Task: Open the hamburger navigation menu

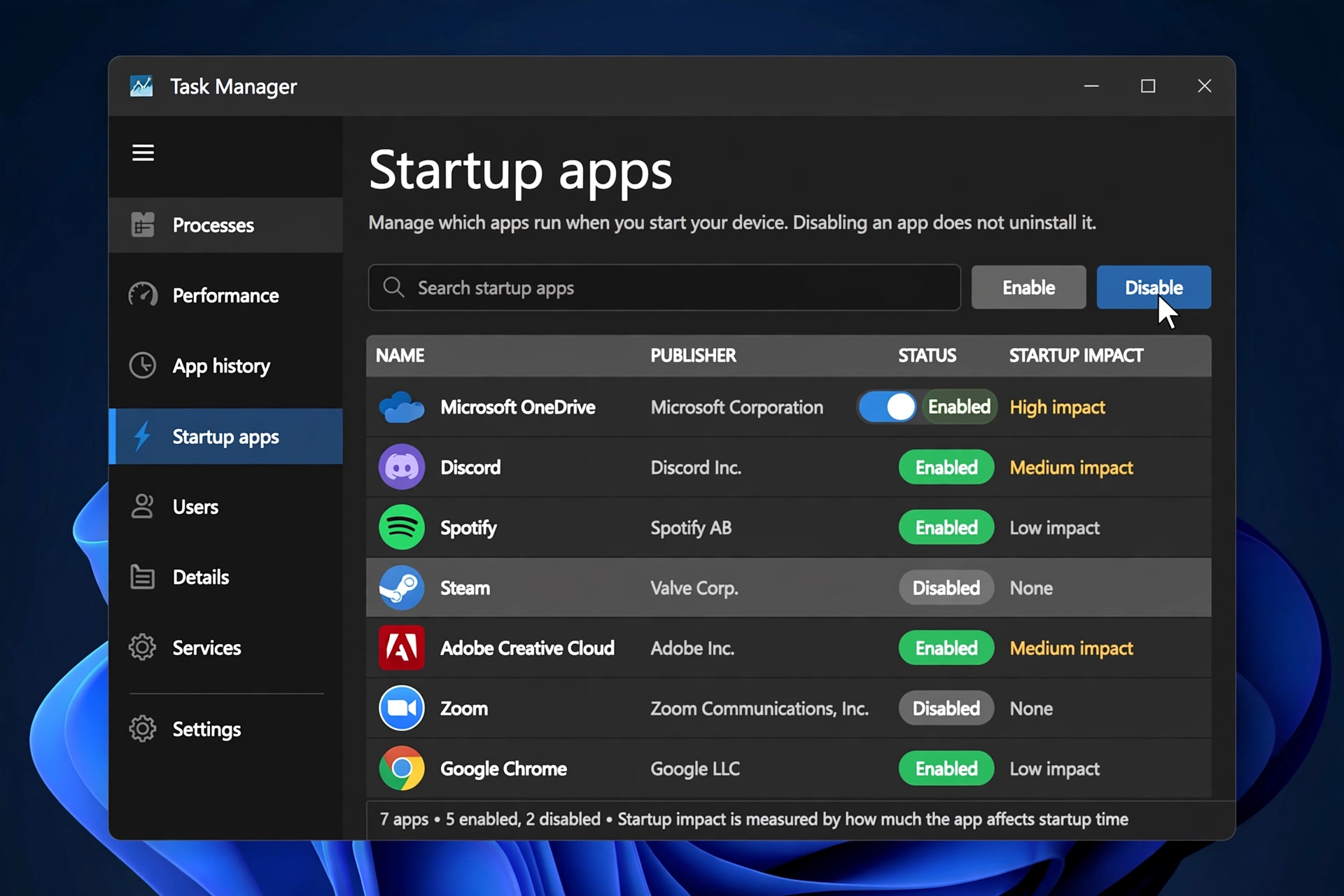Action: 143,153
